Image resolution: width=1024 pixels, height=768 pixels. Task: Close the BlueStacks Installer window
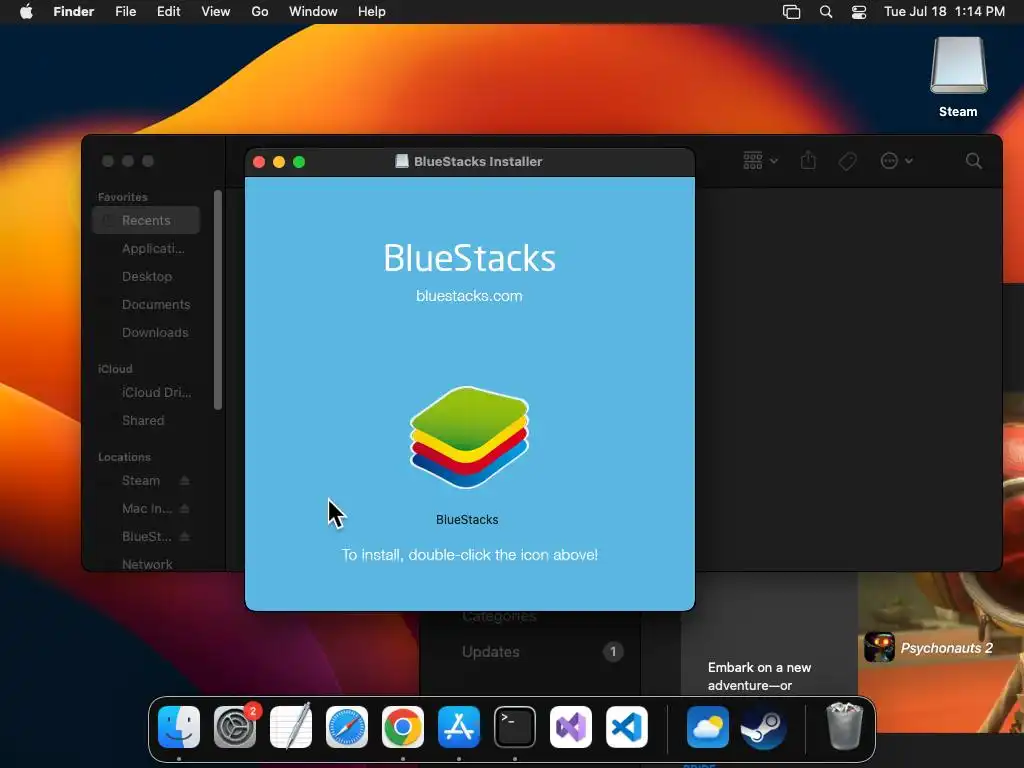coord(259,162)
